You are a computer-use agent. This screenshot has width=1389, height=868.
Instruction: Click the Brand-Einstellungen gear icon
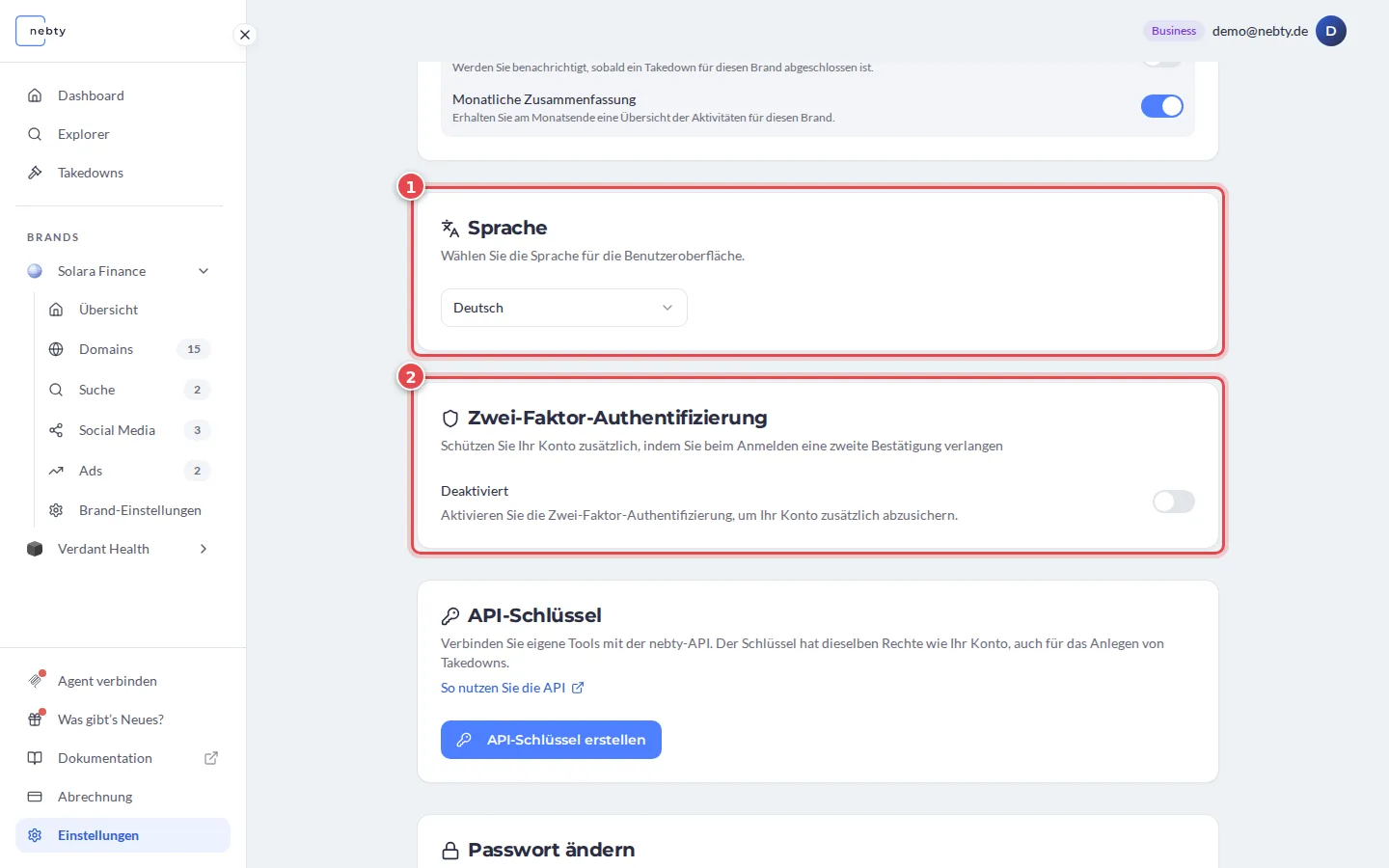(56, 510)
